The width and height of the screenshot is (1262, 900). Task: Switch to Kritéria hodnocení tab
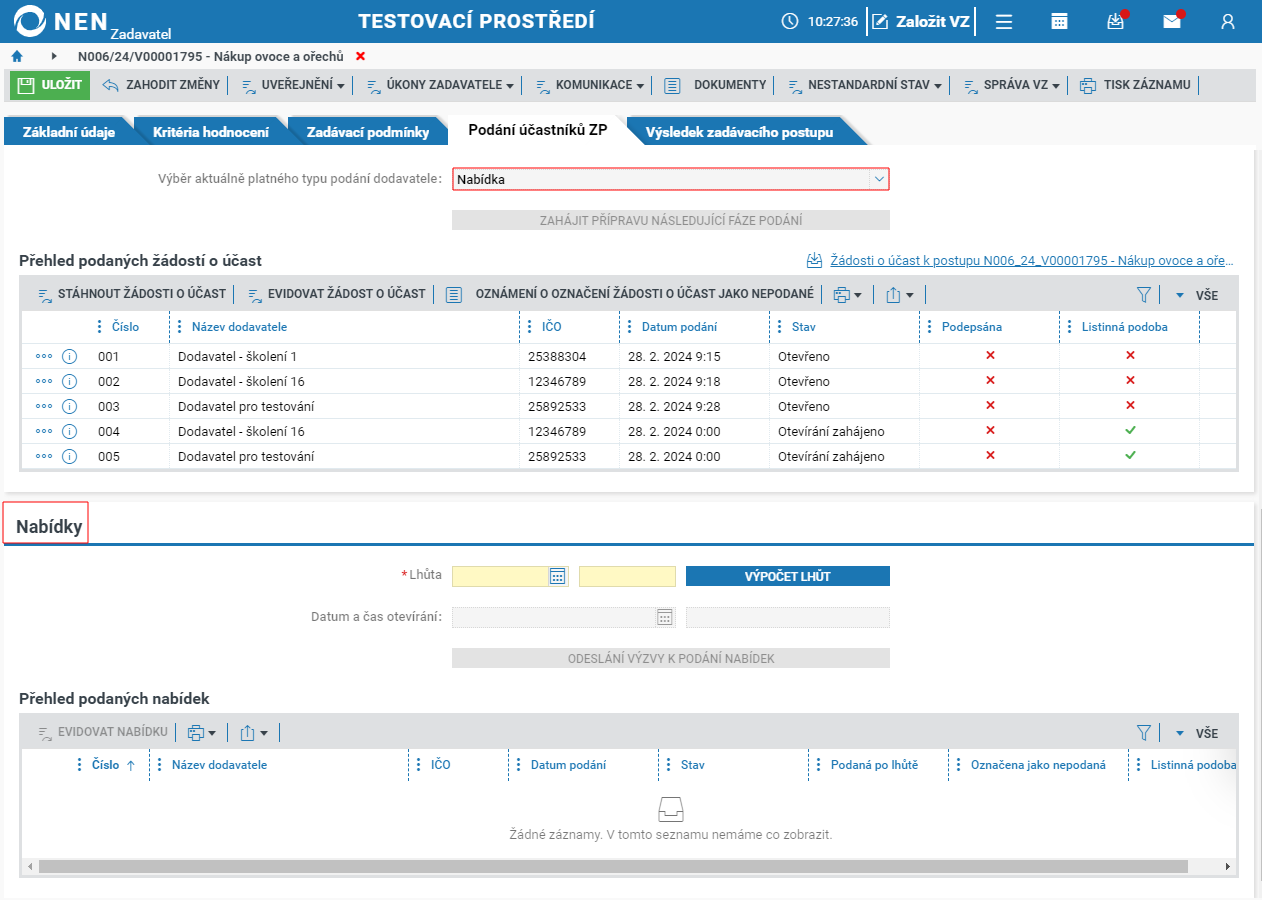tap(210, 132)
